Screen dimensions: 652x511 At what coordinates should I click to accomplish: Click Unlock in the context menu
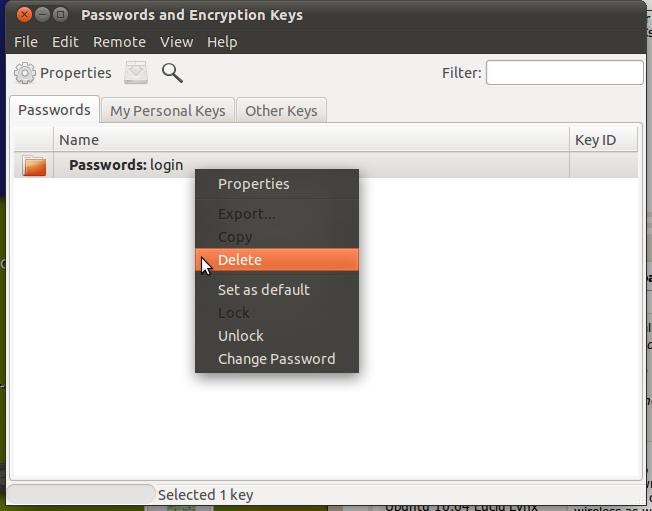tap(241, 336)
